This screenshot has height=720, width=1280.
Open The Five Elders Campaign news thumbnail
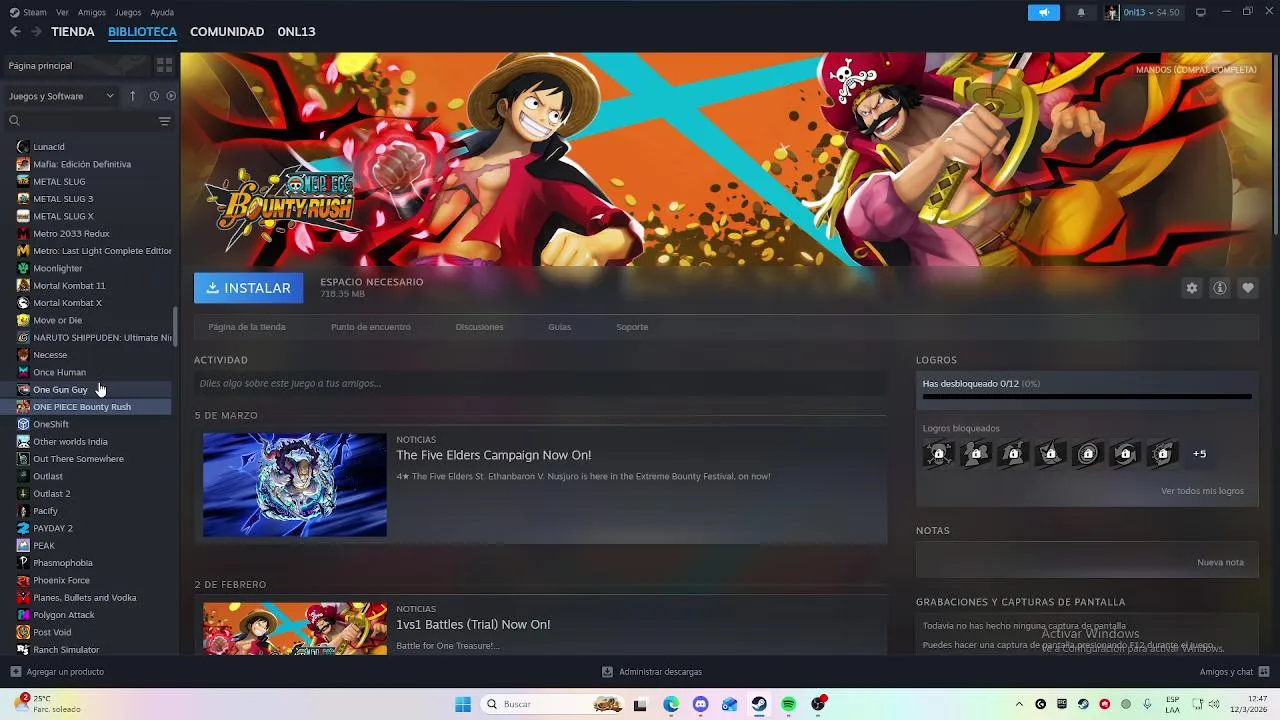coord(295,485)
